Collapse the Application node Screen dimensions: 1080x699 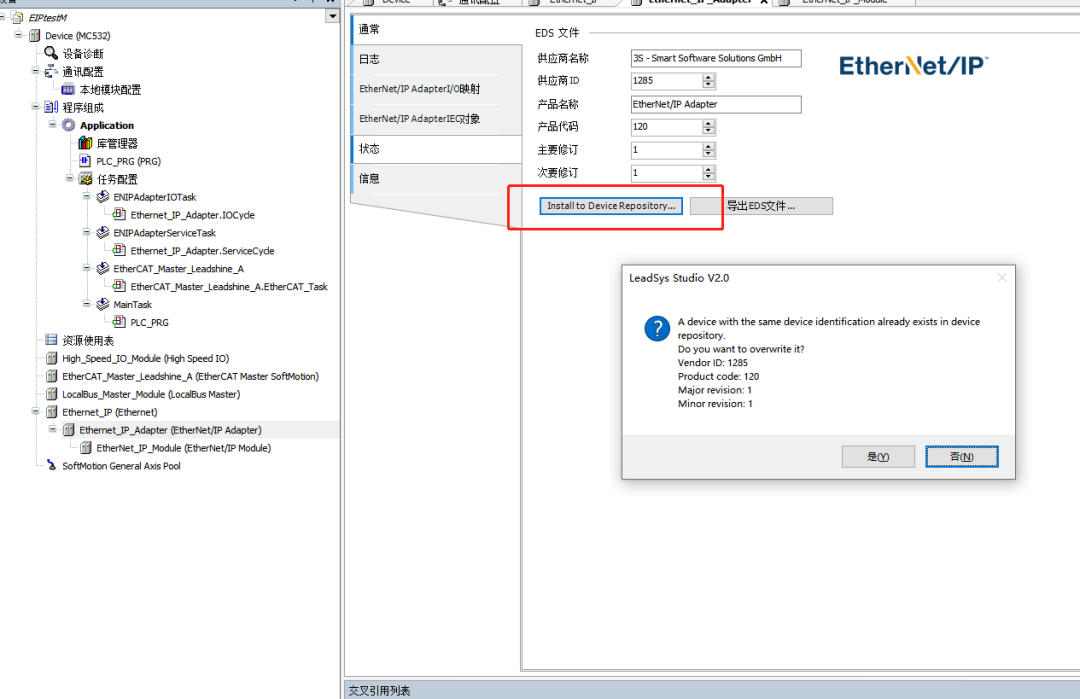coord(52,125)
